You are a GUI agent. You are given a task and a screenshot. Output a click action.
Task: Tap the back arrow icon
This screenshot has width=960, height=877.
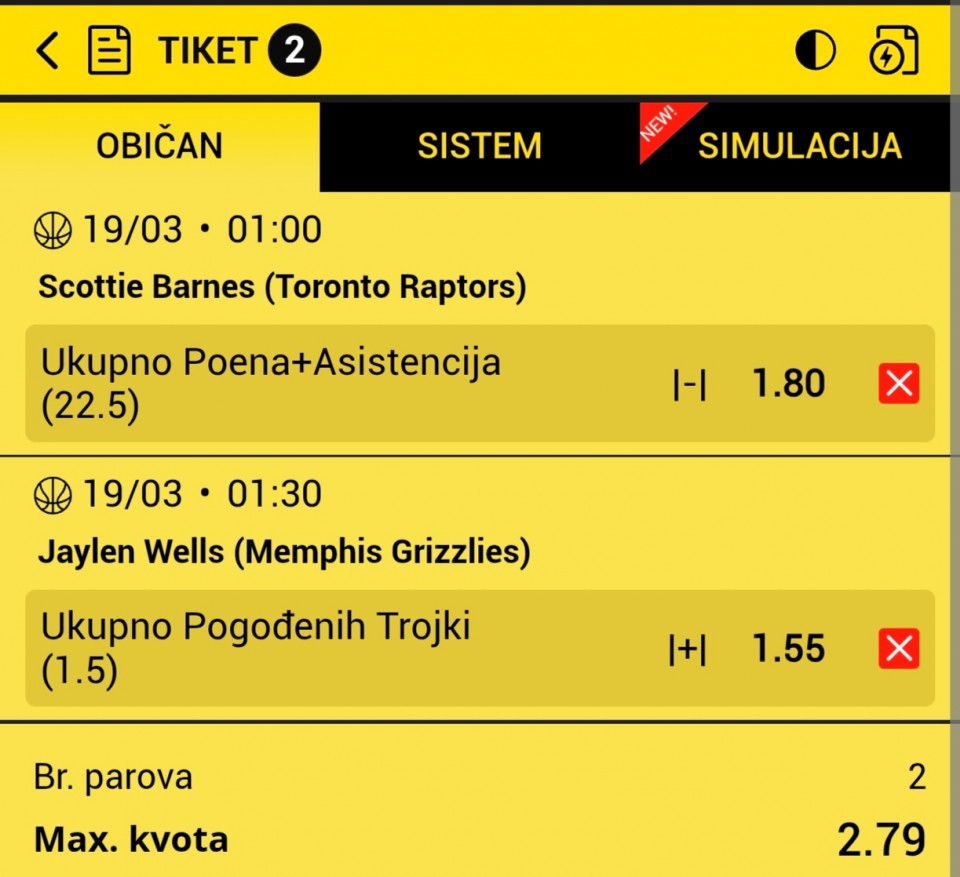[x=47, y=50]
